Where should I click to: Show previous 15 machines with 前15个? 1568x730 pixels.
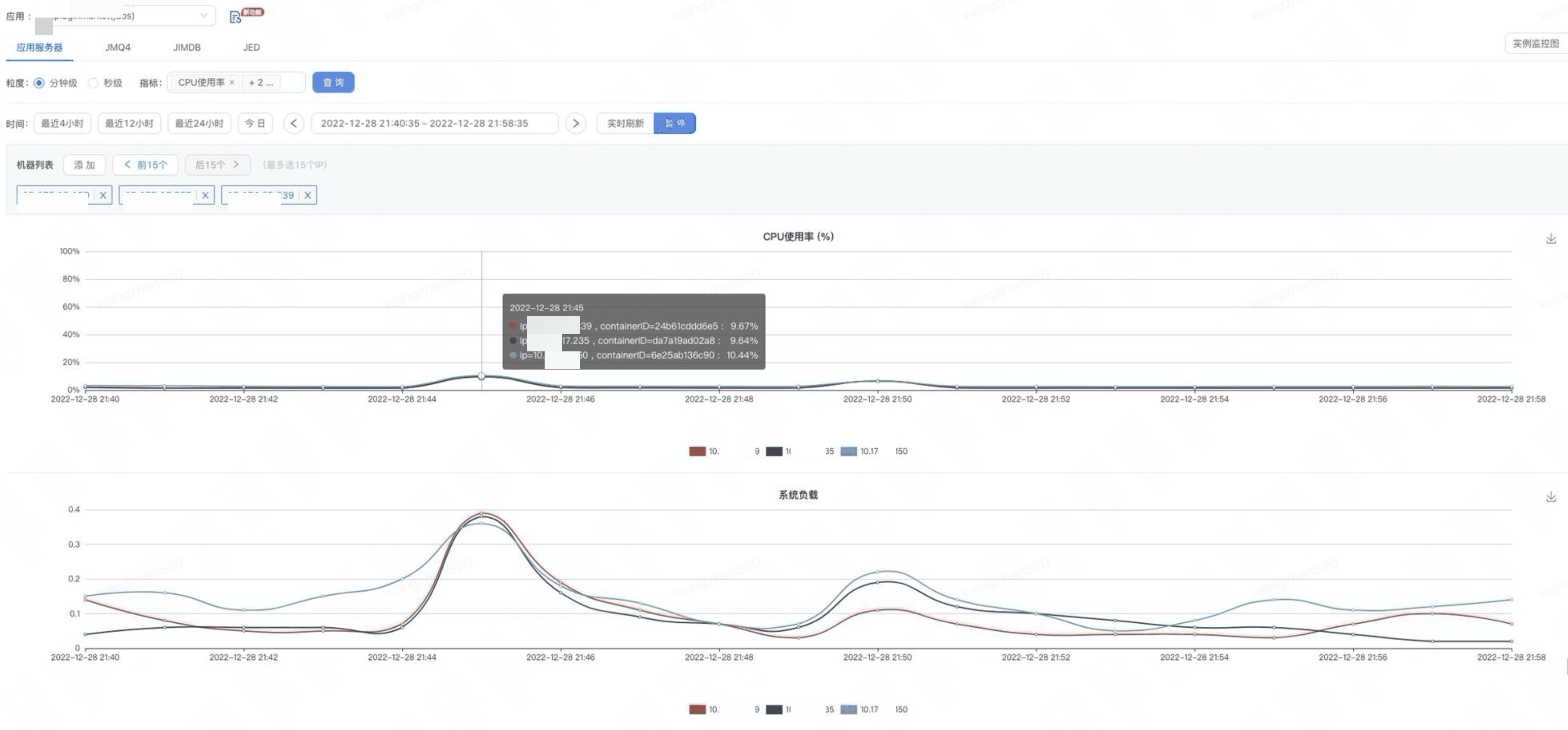[x=145, y=165]
